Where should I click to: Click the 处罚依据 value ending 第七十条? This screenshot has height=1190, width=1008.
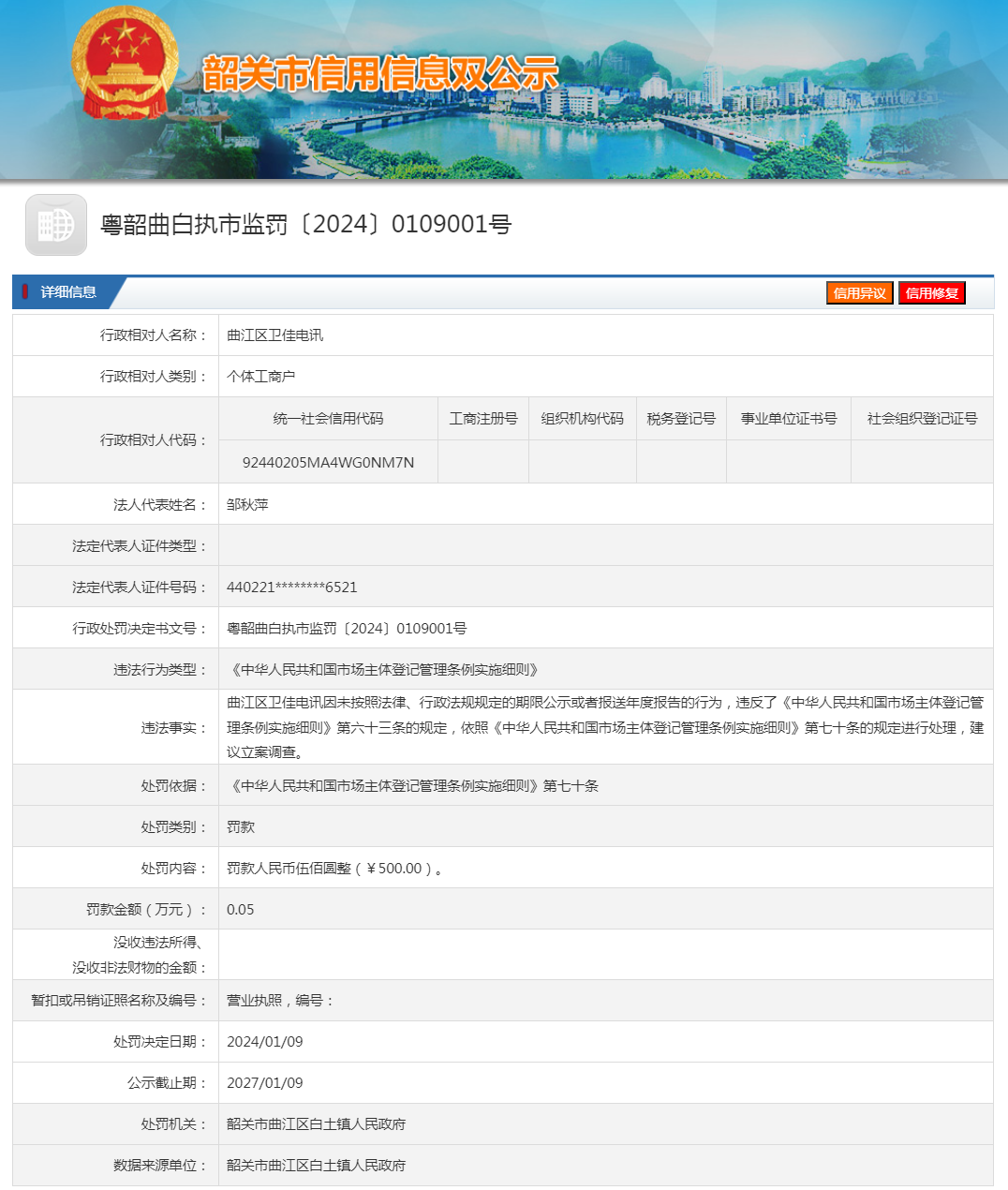pos(412,786)
